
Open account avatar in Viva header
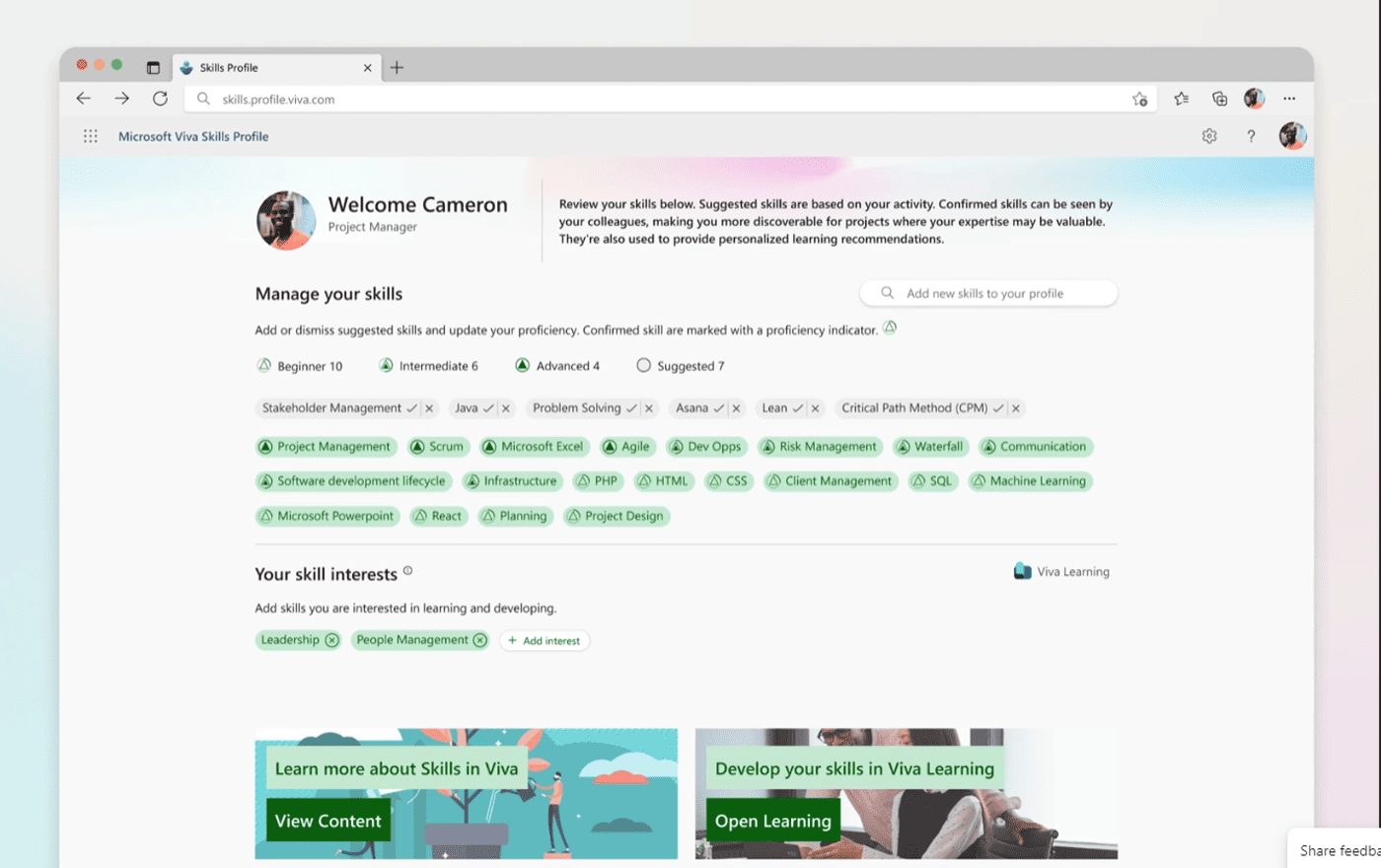coord(1292,136)
